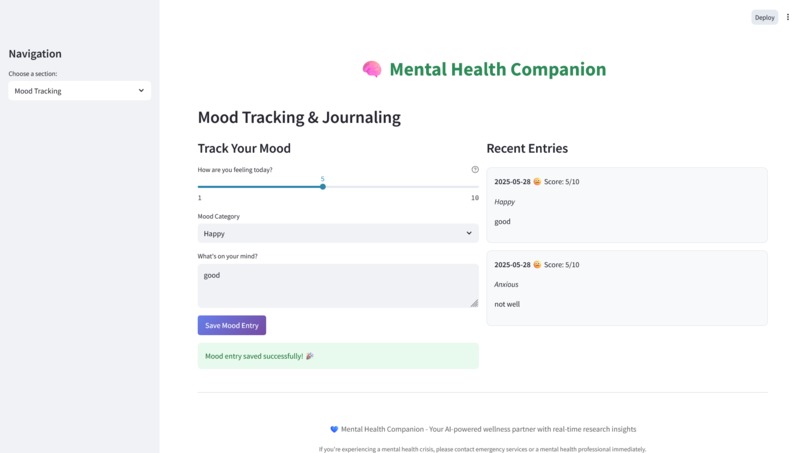The image size is (806, 453).
Task: Click the 'What's on your mind?' label
Action: pyautogui.click(x=228, y=256)
